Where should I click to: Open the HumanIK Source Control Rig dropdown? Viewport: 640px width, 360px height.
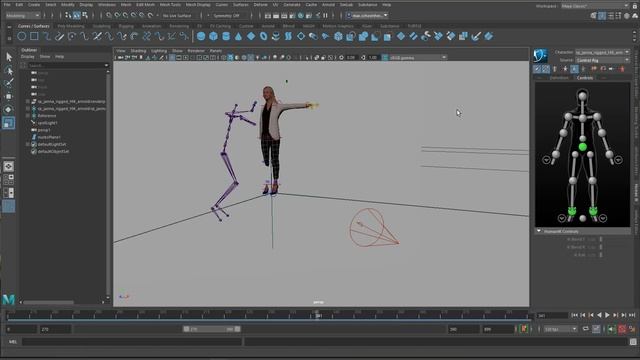tap(602, 60)
